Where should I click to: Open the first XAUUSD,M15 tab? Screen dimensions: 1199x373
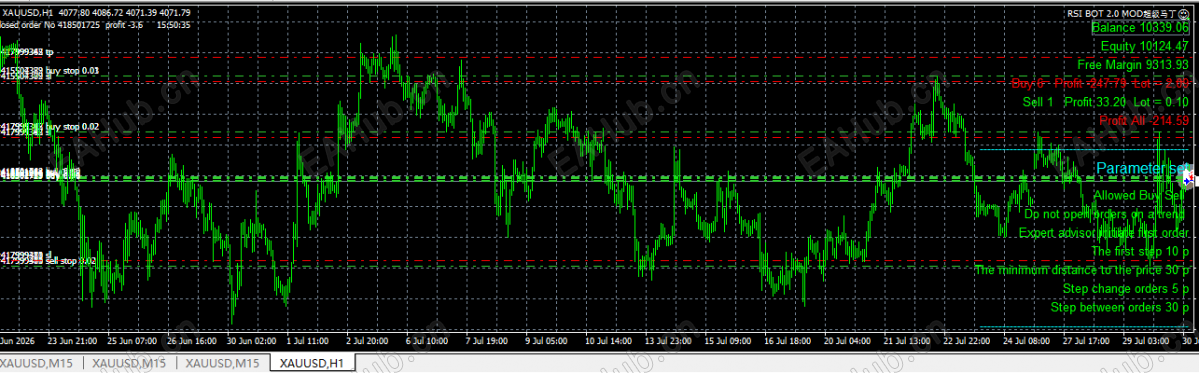pyautogui.click(x=37, y=363)
